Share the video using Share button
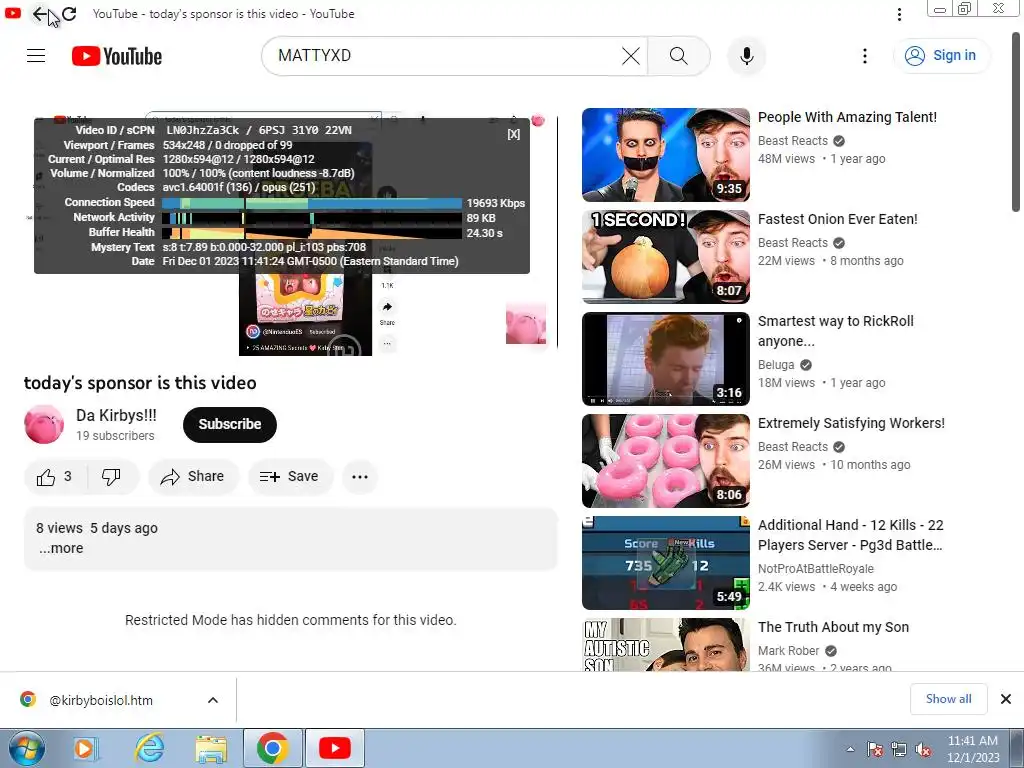The image size is (1024, 768). [193, 477]
